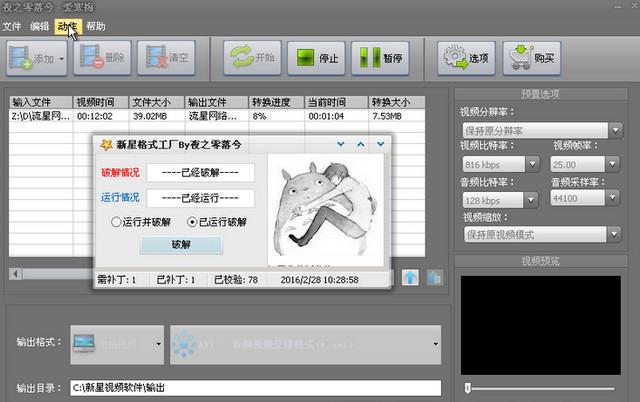Click the 预置选项 panel header
Screen dimensions: 640x402
coord(540,94)
